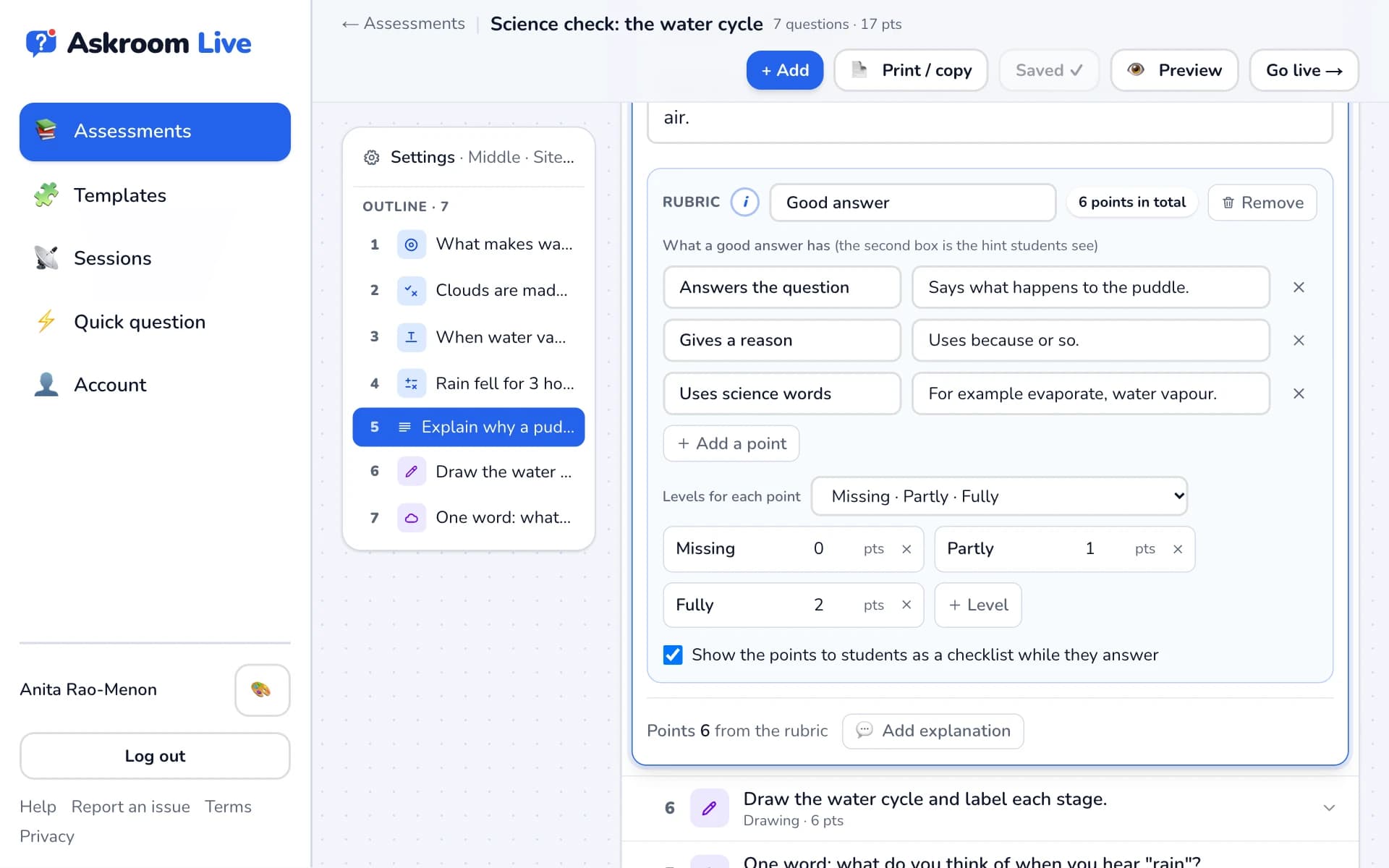This screenshot has width=1389, height=868.
Task: Click the Partly level points value field
Action: [1090, 549]
